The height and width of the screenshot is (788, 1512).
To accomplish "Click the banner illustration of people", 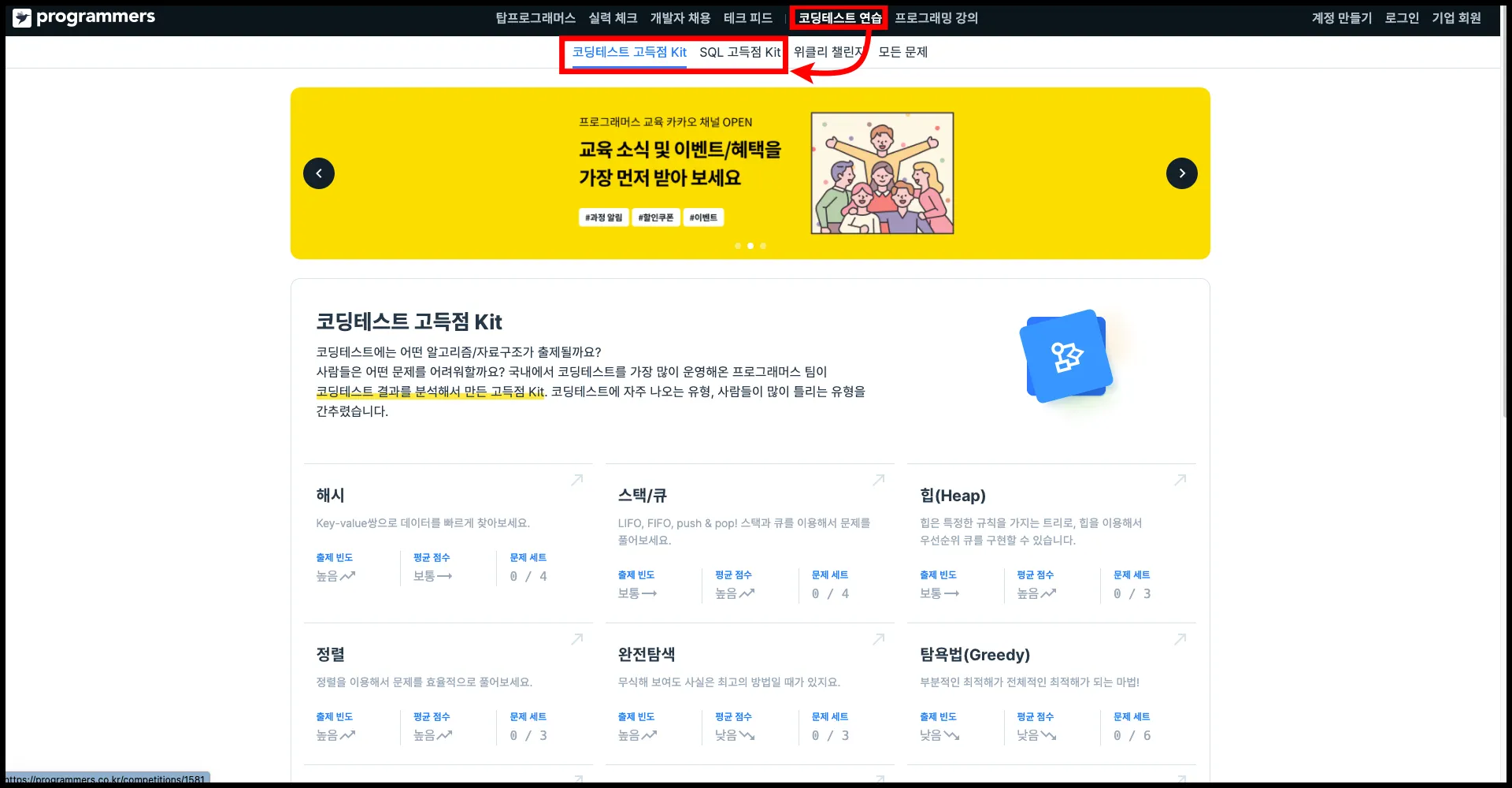I will coord(882,173).
